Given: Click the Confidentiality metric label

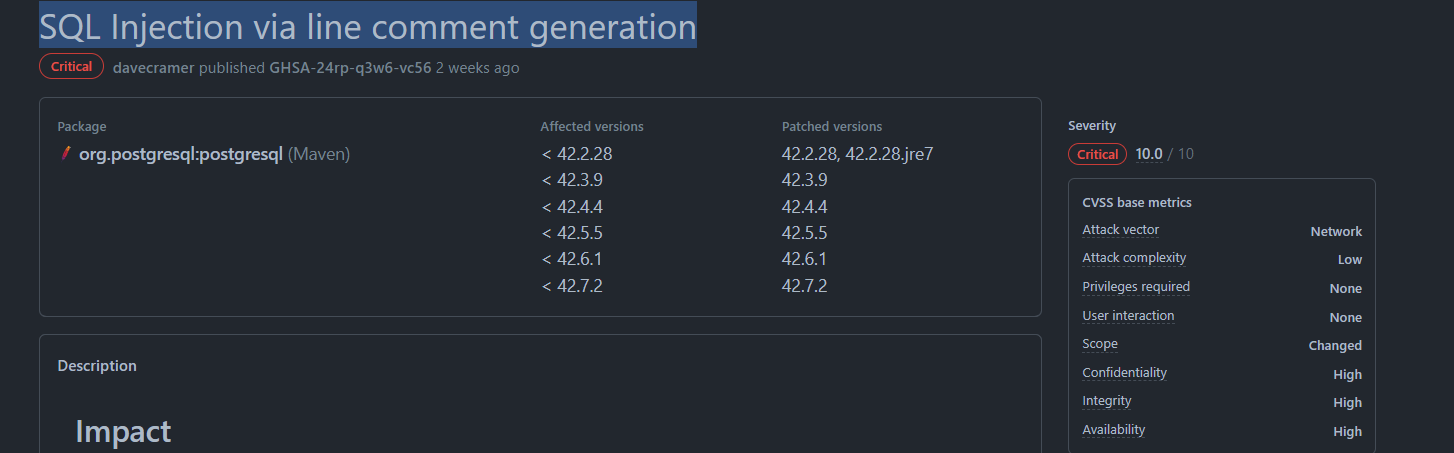Looking at the screenshot, I should tap(1124, 373).
